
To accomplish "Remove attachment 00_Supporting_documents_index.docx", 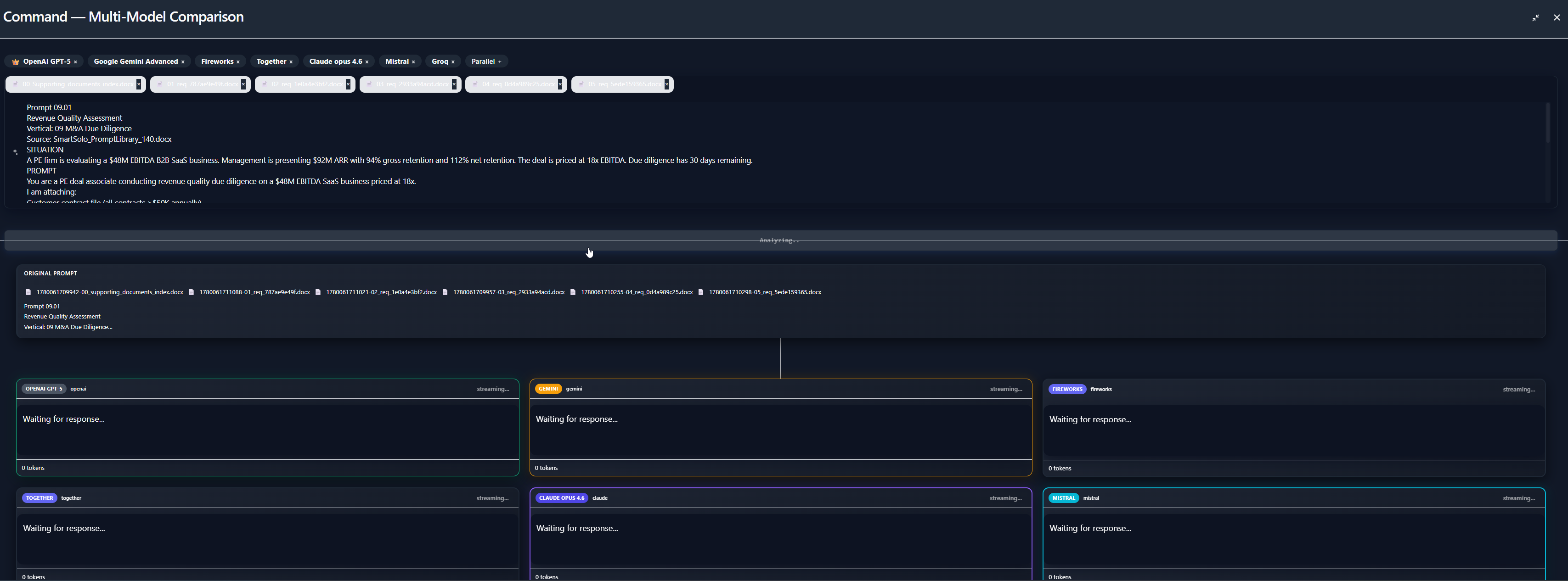I will coord(139,84).
